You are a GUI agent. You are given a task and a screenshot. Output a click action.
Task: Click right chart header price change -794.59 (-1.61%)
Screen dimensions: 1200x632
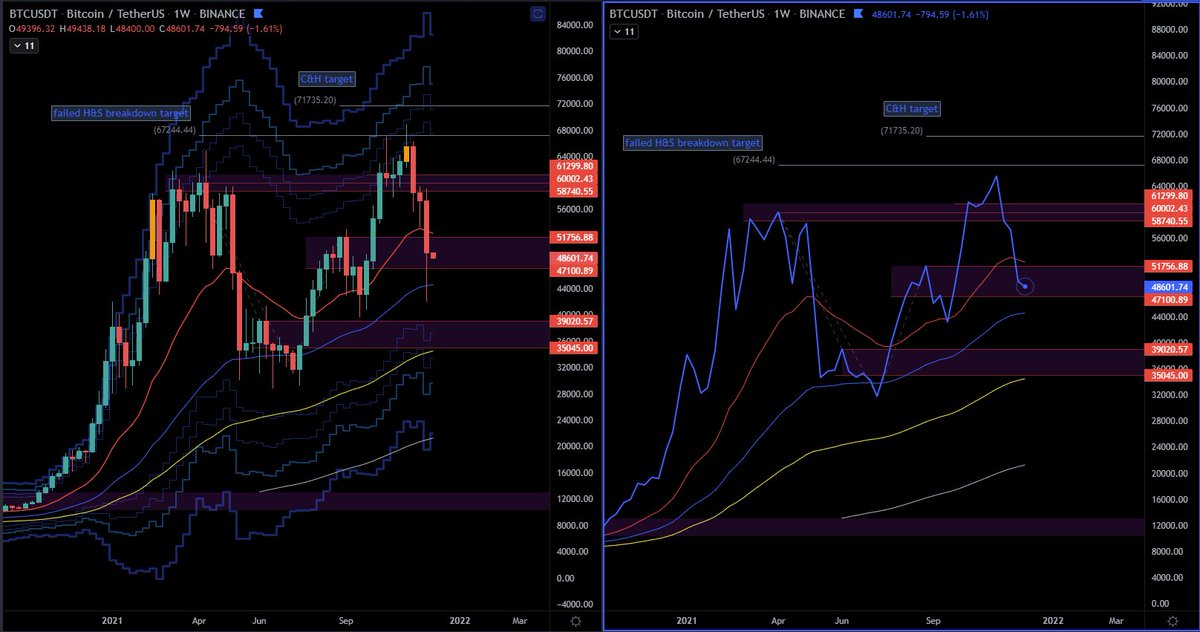click(951, 14)
